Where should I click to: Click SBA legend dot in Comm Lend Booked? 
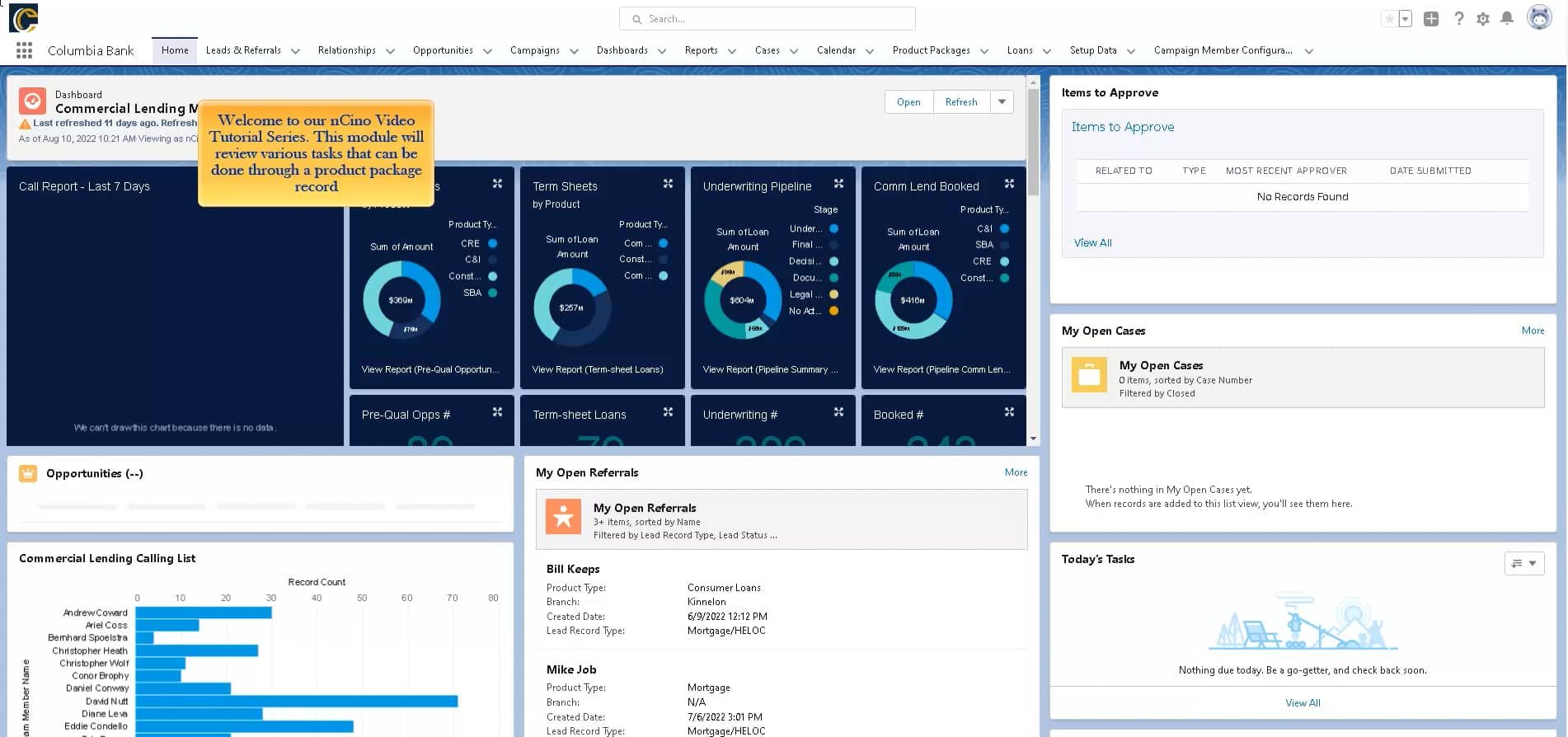pos(1004,245)
